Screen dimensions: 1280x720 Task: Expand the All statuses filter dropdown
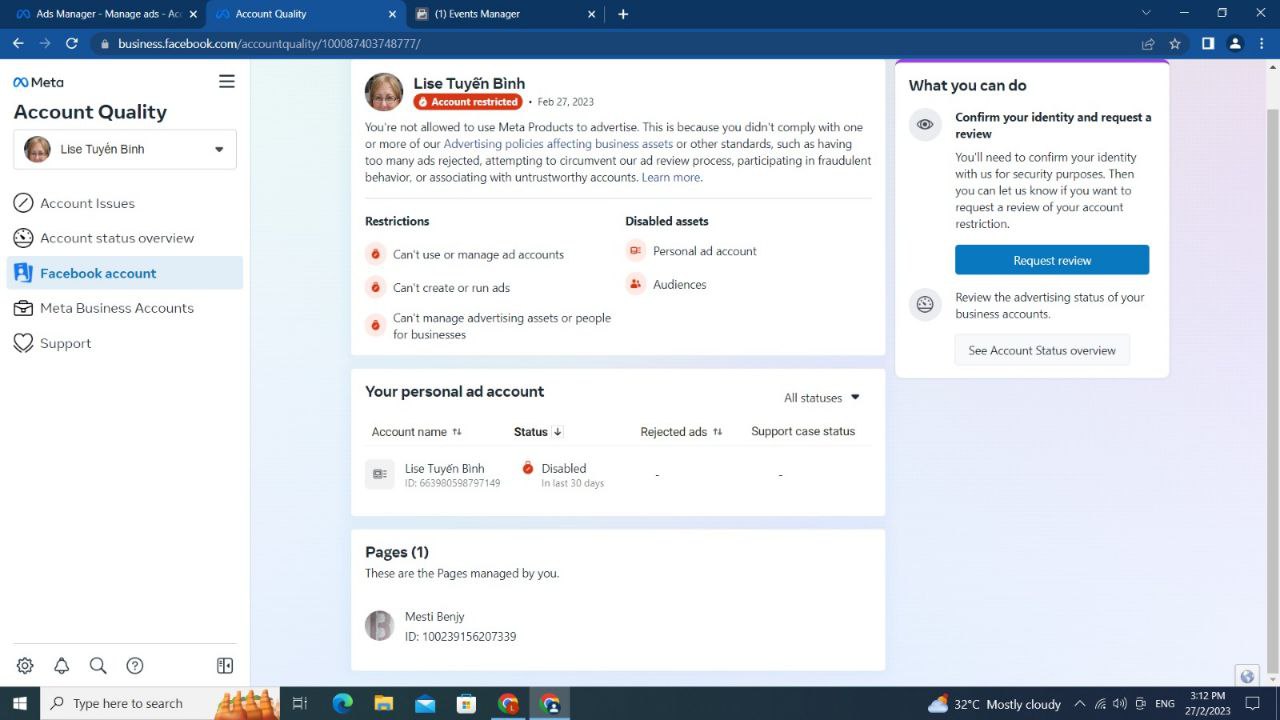[821, 398]
